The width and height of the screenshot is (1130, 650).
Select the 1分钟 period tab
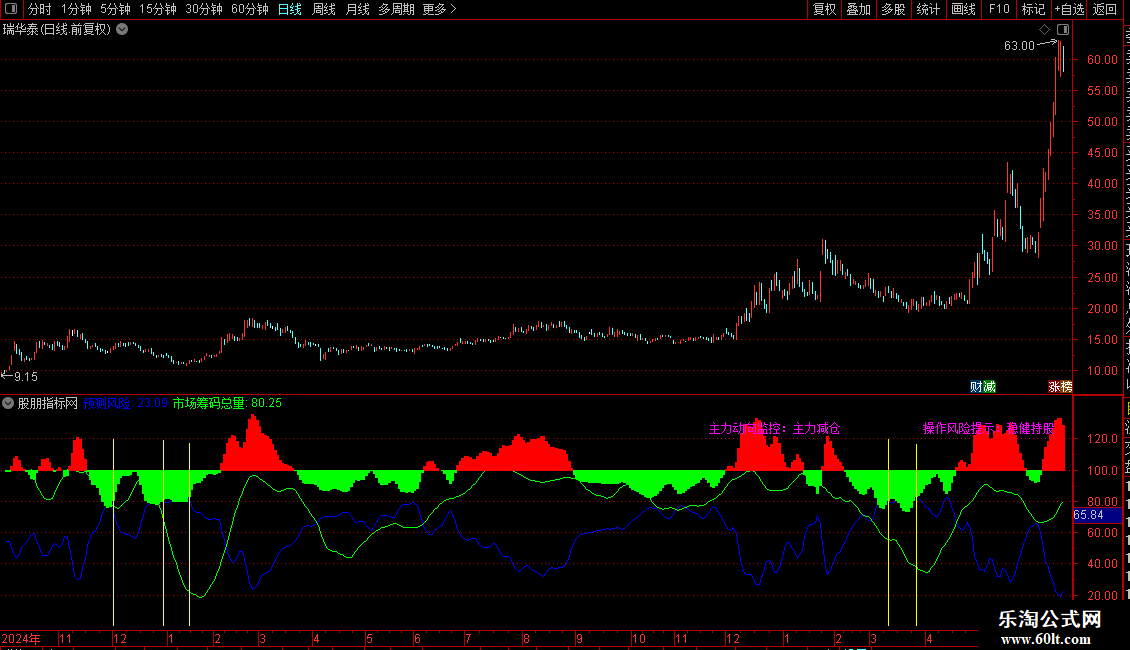[76, 9]
